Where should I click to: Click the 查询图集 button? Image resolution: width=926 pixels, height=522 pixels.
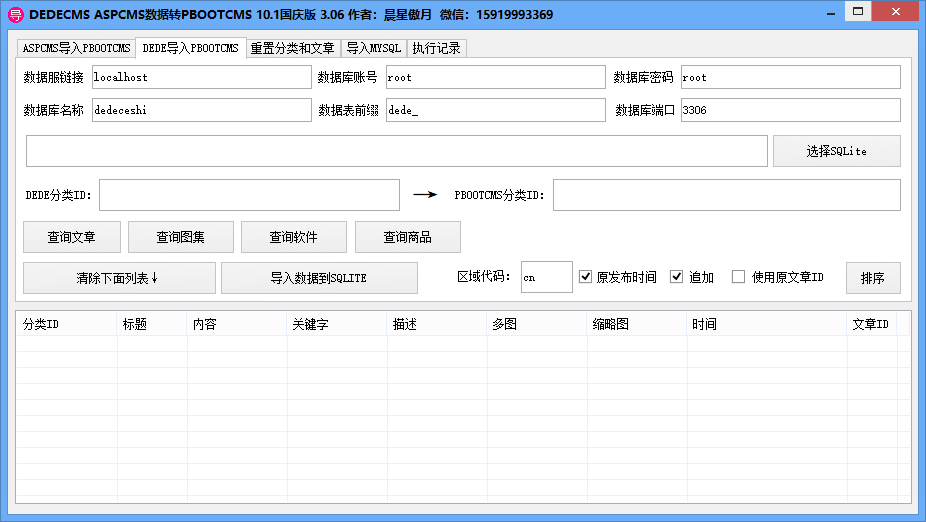(x=180, y=237)
